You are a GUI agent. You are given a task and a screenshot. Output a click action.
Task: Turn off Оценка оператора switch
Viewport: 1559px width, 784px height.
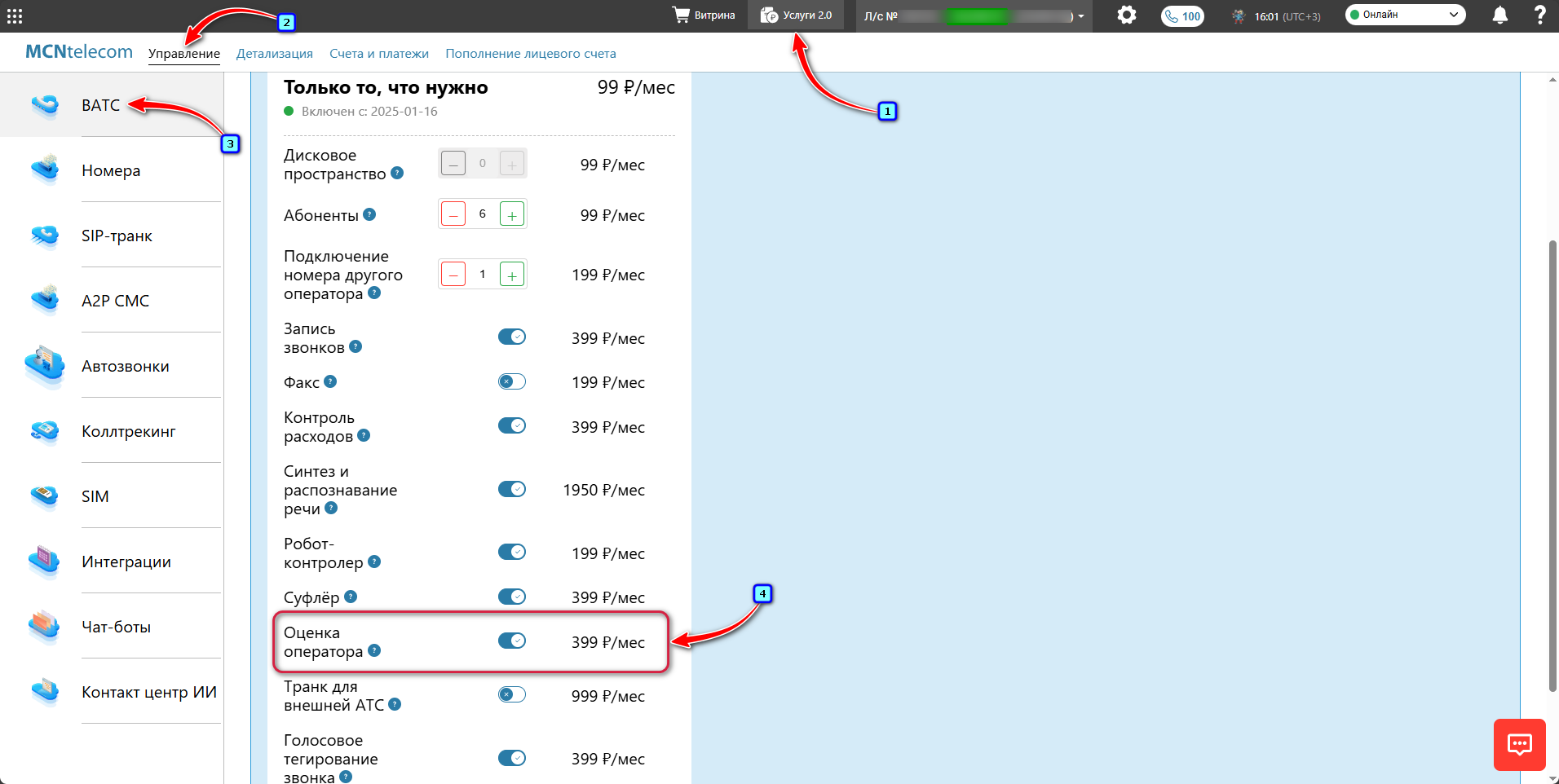click(512, 641)
